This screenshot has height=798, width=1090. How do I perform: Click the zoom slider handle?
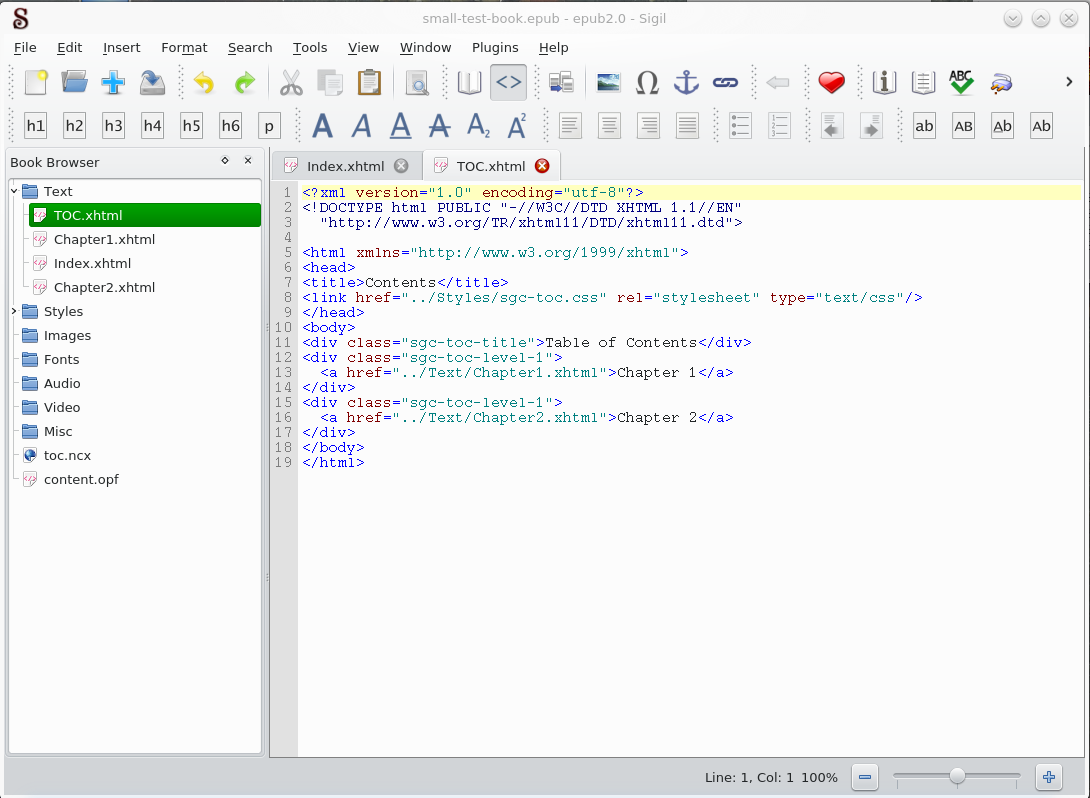pyautogui.click(x=957, y=776)
